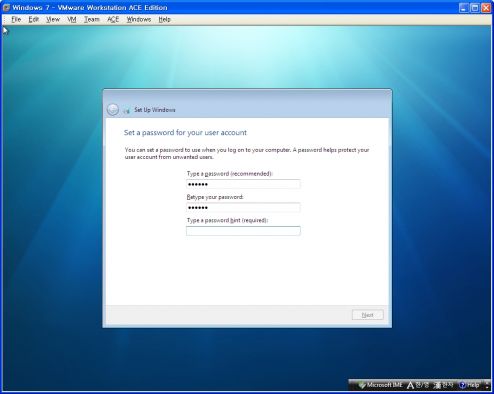Toggle the Korean/English input mode (A) icon
Viewport: 494px width, 394px height.
point(410,385)
